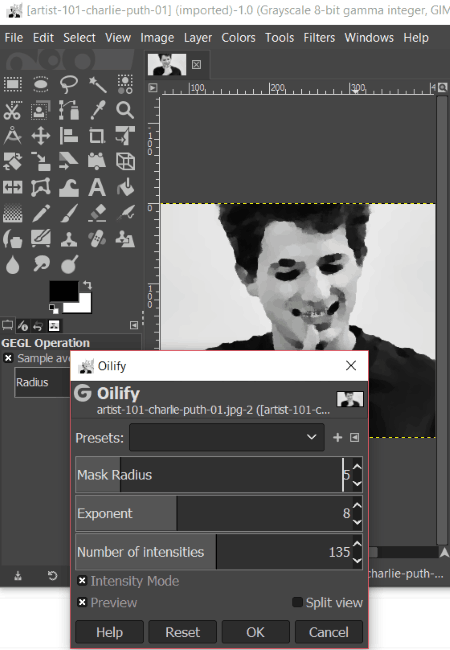
Task: Select the Measure compass tool
Action: pyautogui.click(x=13, y=136)
